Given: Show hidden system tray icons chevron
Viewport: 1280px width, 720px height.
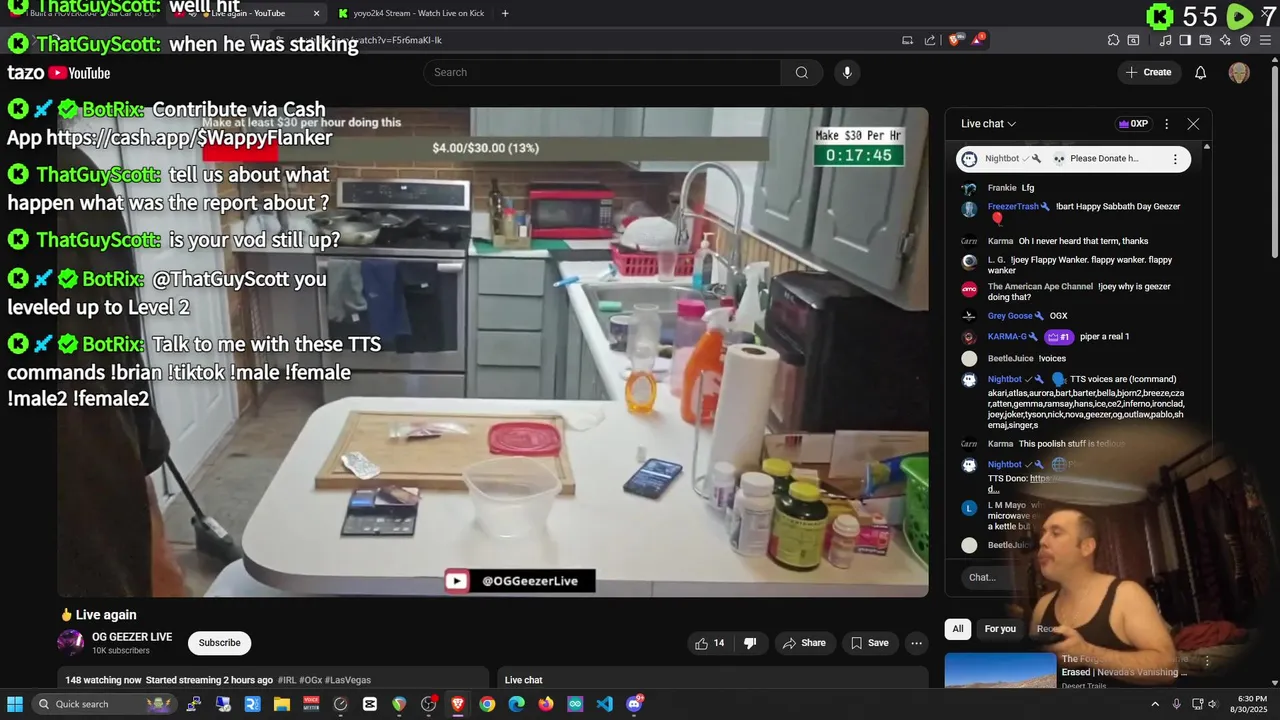Looking at the screenshot, I should [x=1155, y=704].
